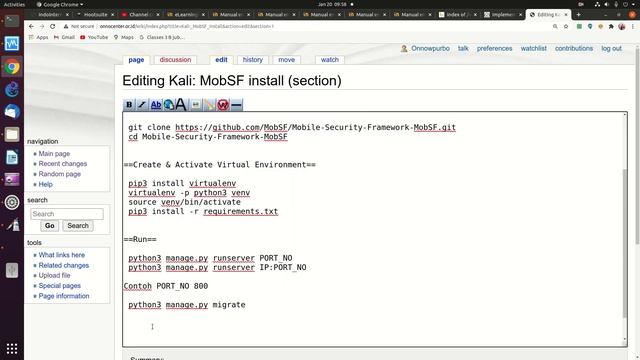The width and height of the screenshot is (640, 360).
Task: Open Help navigation link
Action: point(45,184)
